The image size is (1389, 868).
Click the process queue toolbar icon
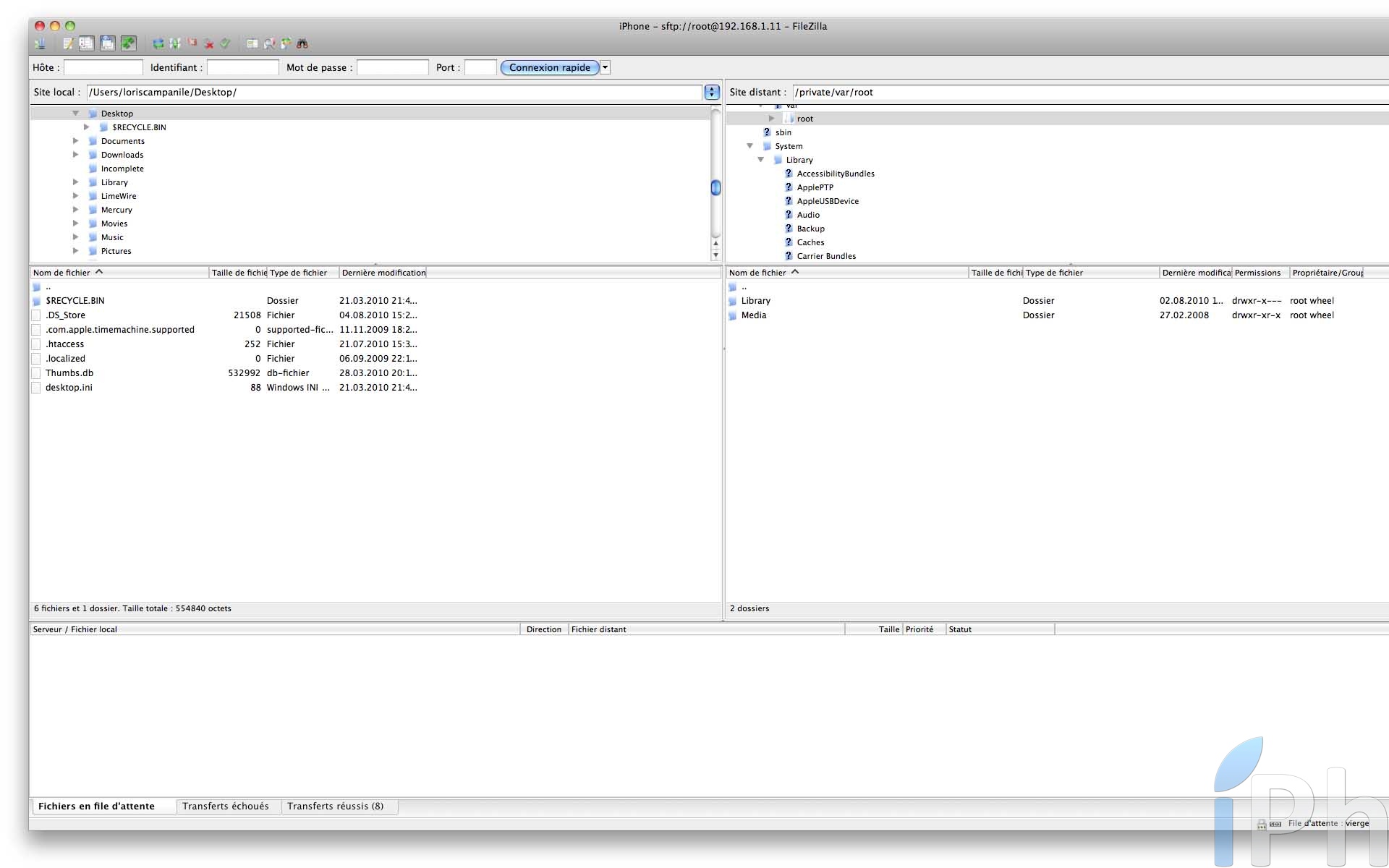[x=175, y=44]
